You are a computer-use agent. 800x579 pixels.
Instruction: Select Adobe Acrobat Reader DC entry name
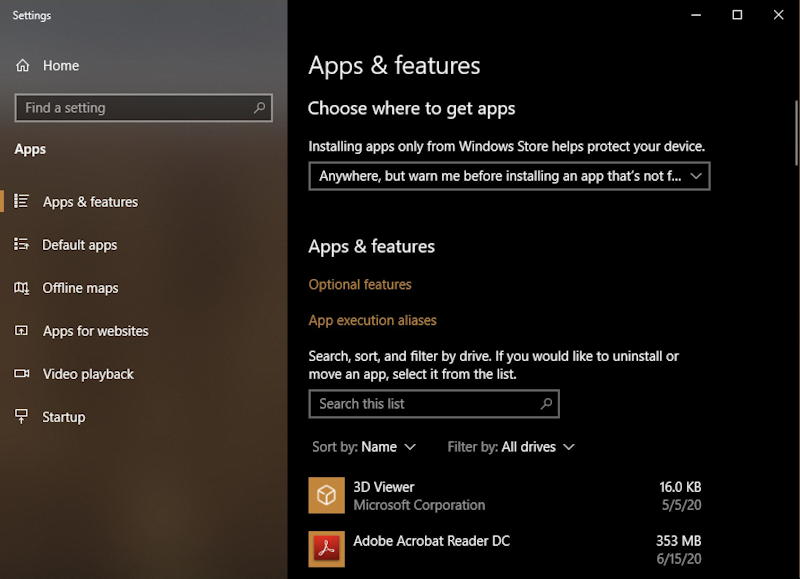(432, 541)
